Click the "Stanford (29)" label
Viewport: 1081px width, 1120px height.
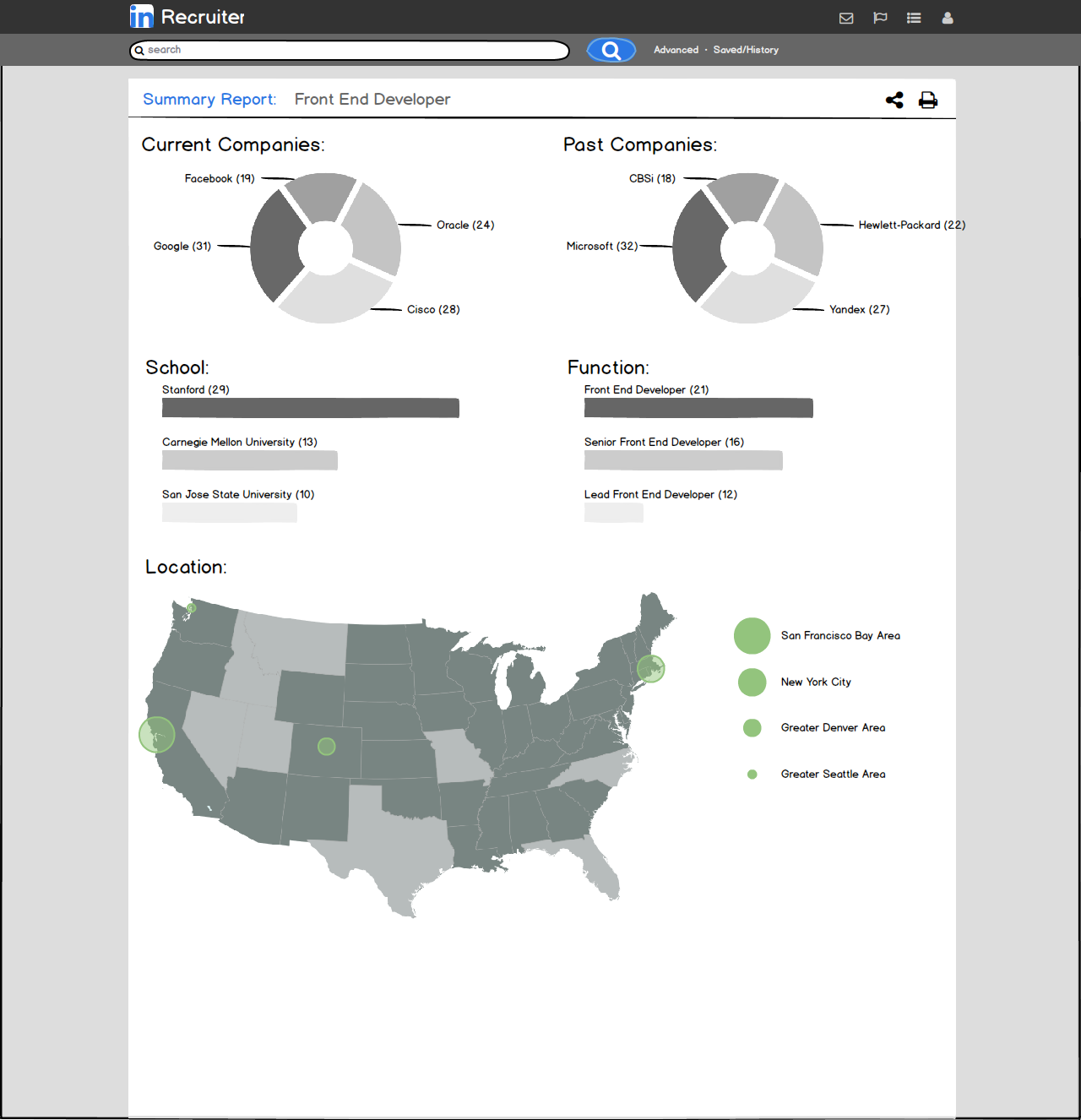[196, 390]
